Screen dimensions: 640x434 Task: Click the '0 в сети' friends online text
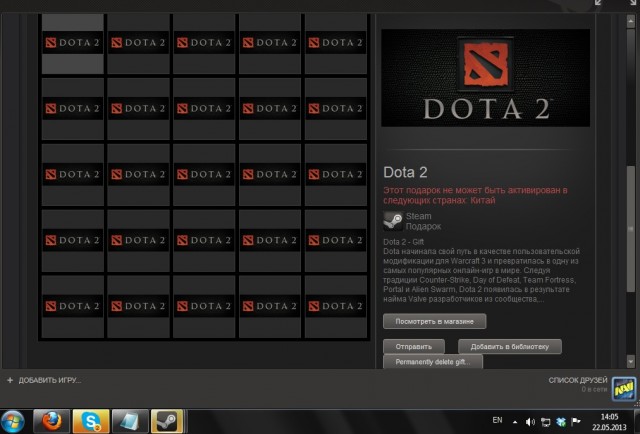(594, 390)
